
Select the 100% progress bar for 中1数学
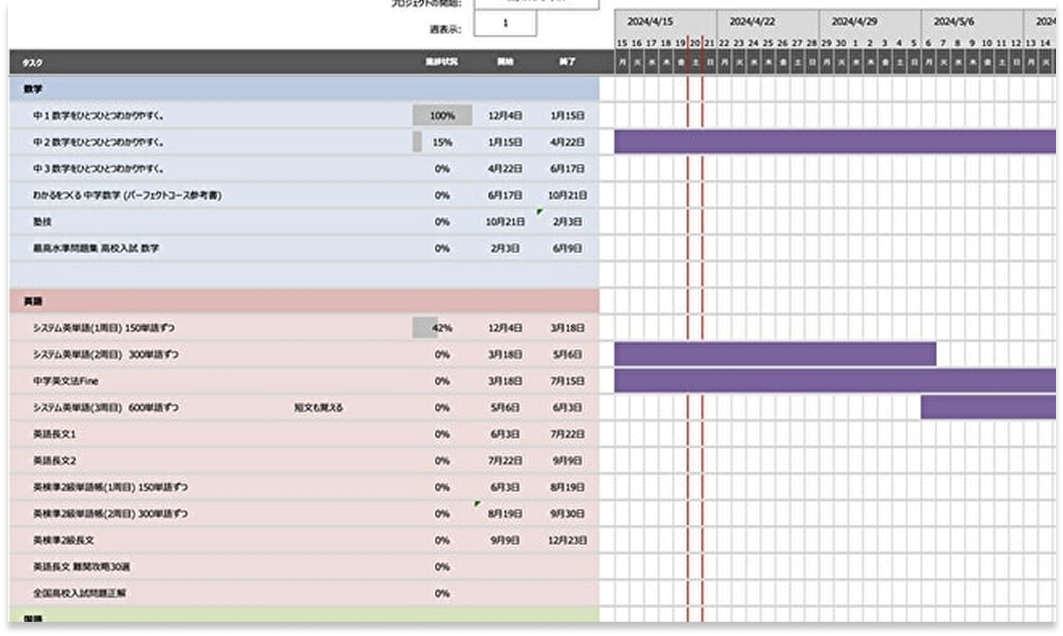pos(442,116)
